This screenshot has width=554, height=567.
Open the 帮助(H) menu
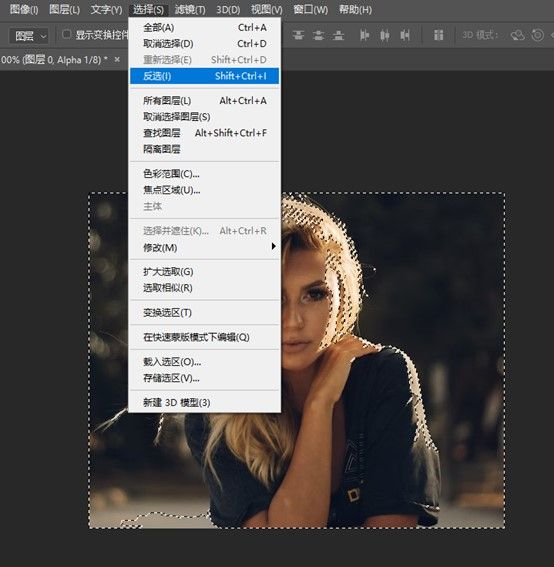coord(355,9)
